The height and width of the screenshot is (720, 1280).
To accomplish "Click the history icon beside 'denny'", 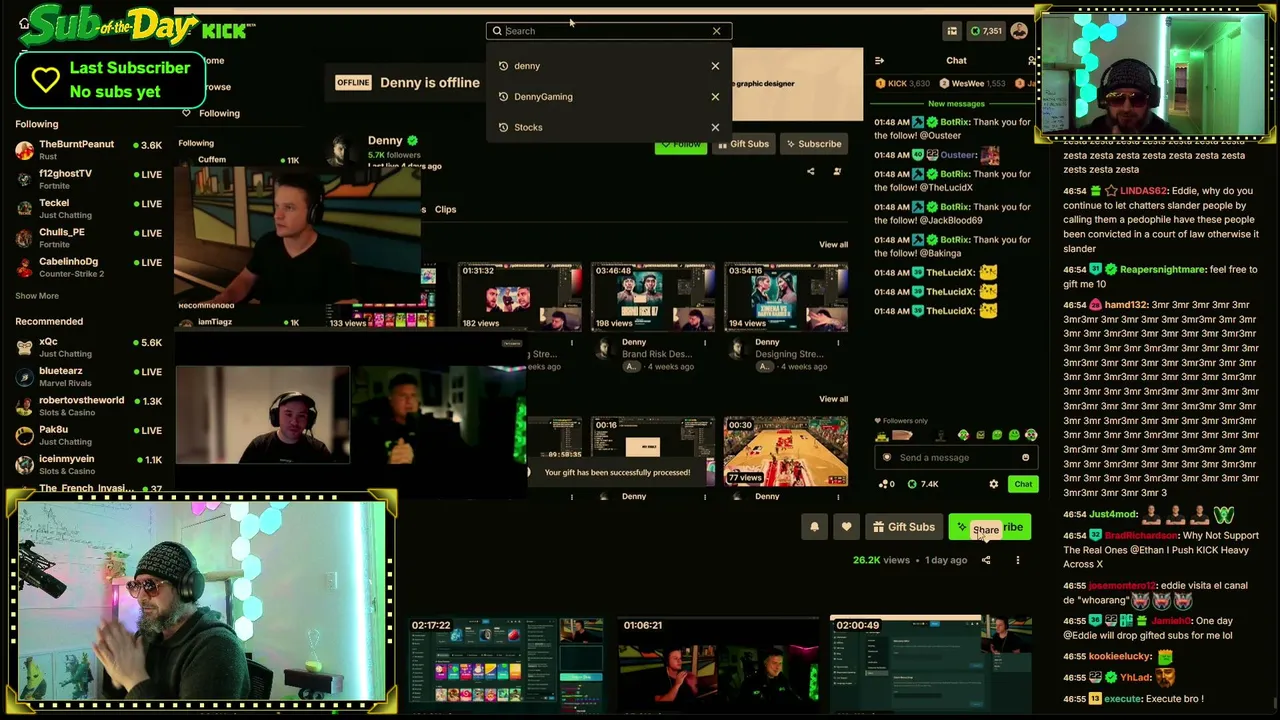I will click(503, 66).
